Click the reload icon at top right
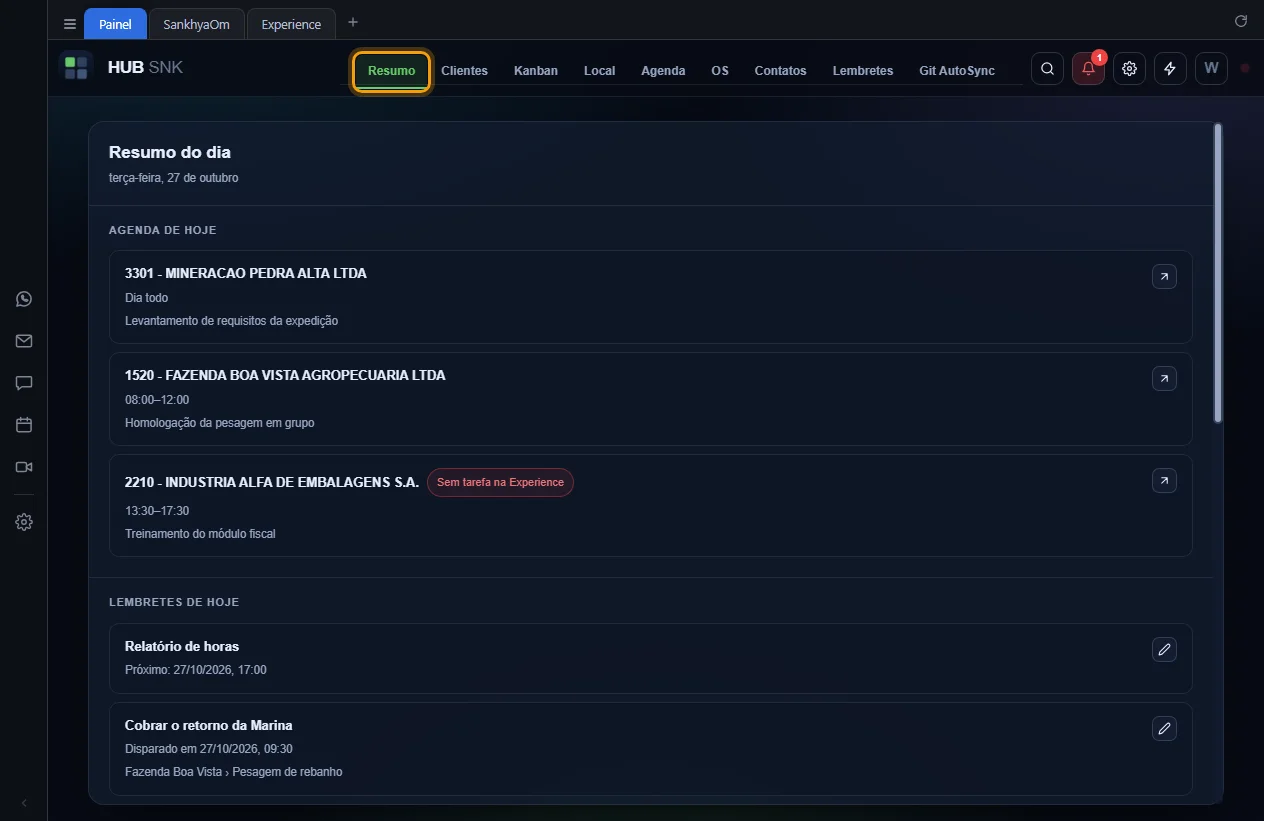 tap(1241, 21)
